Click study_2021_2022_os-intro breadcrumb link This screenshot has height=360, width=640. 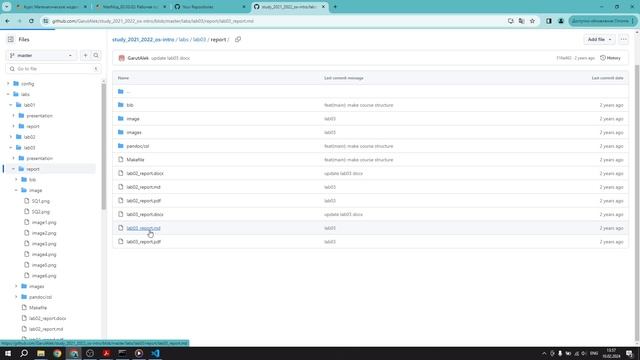coord(143,40)
